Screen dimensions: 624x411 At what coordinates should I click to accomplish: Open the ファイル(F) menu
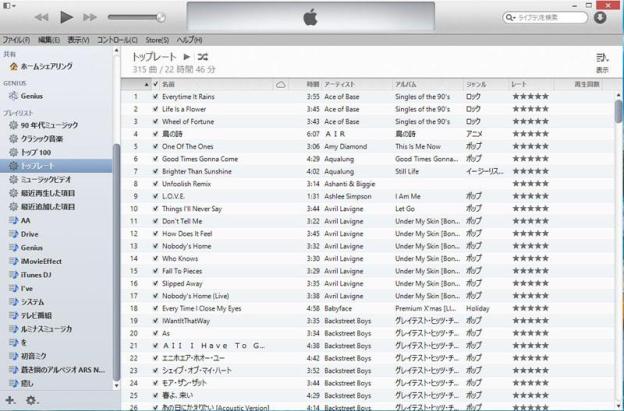coord(16,40)
